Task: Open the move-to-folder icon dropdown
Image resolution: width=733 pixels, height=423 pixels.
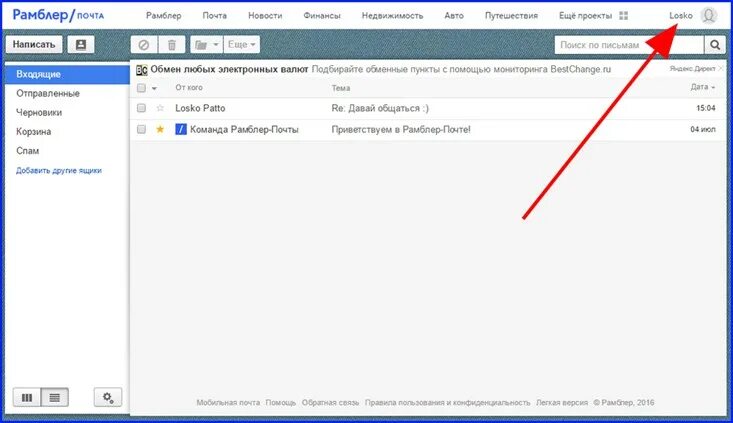Action: coord(207,45)
